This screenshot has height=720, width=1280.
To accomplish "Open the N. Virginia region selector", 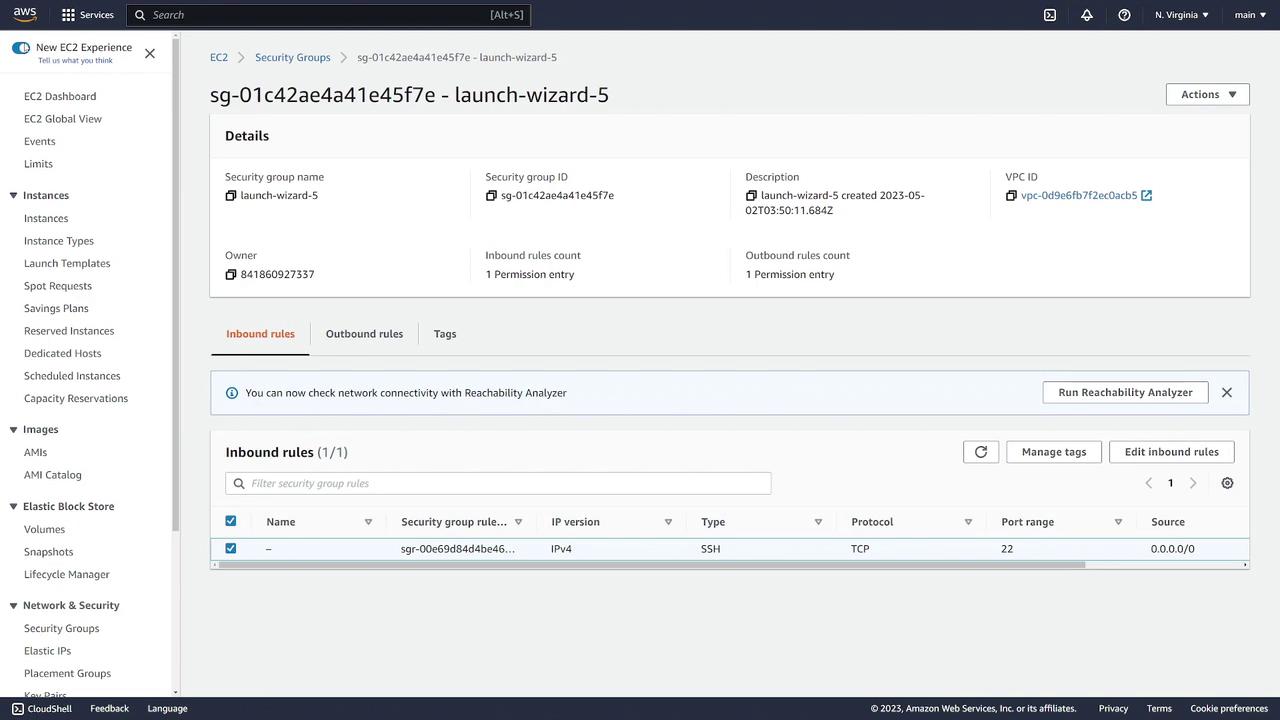I will [x=1181, y=15].
